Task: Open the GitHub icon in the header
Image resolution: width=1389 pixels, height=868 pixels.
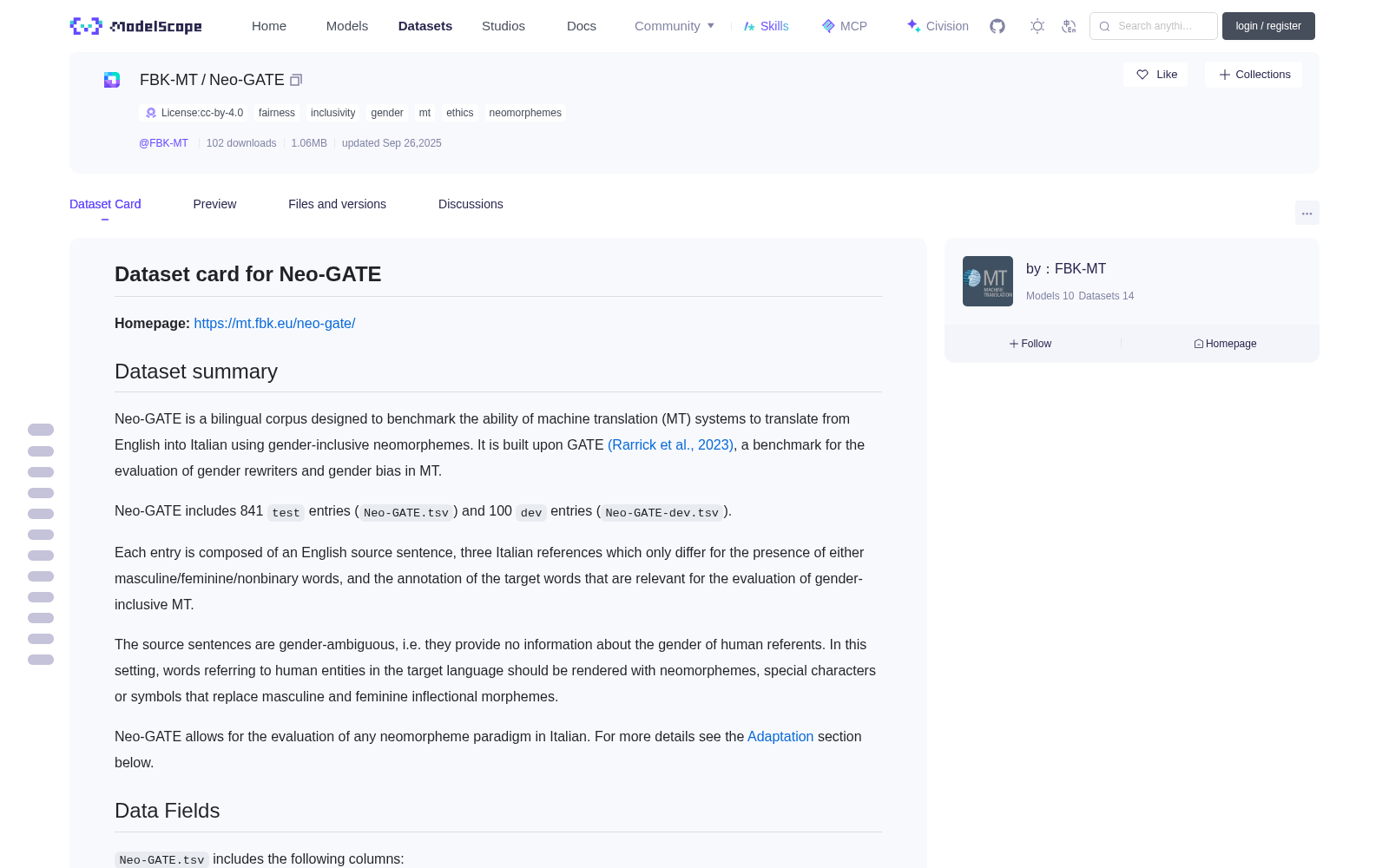Action: tap(997, 26)
